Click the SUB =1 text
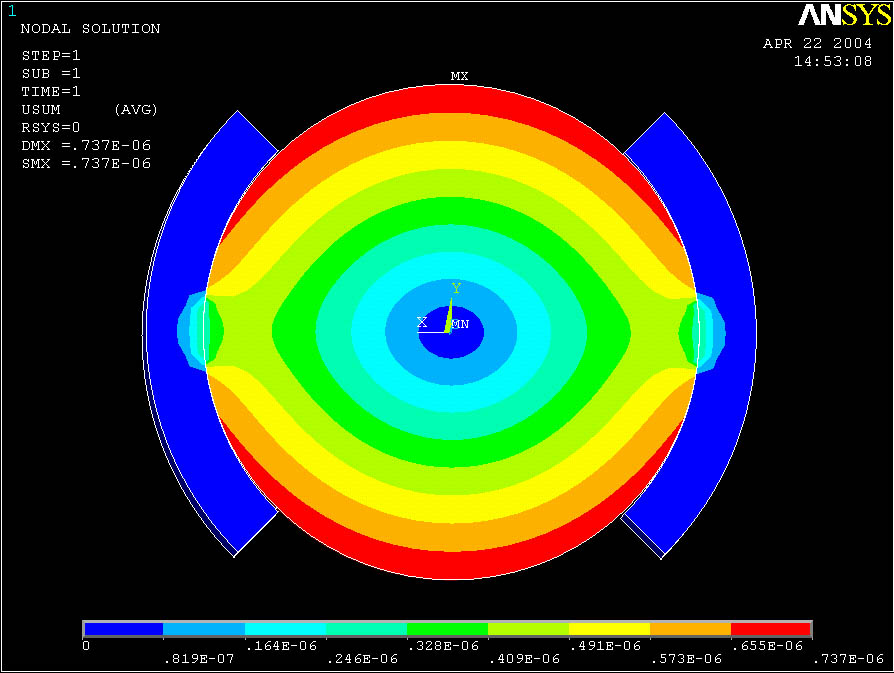Image resolution: width=894 pixels, height=673 pixels. click(x=51, y=74)
